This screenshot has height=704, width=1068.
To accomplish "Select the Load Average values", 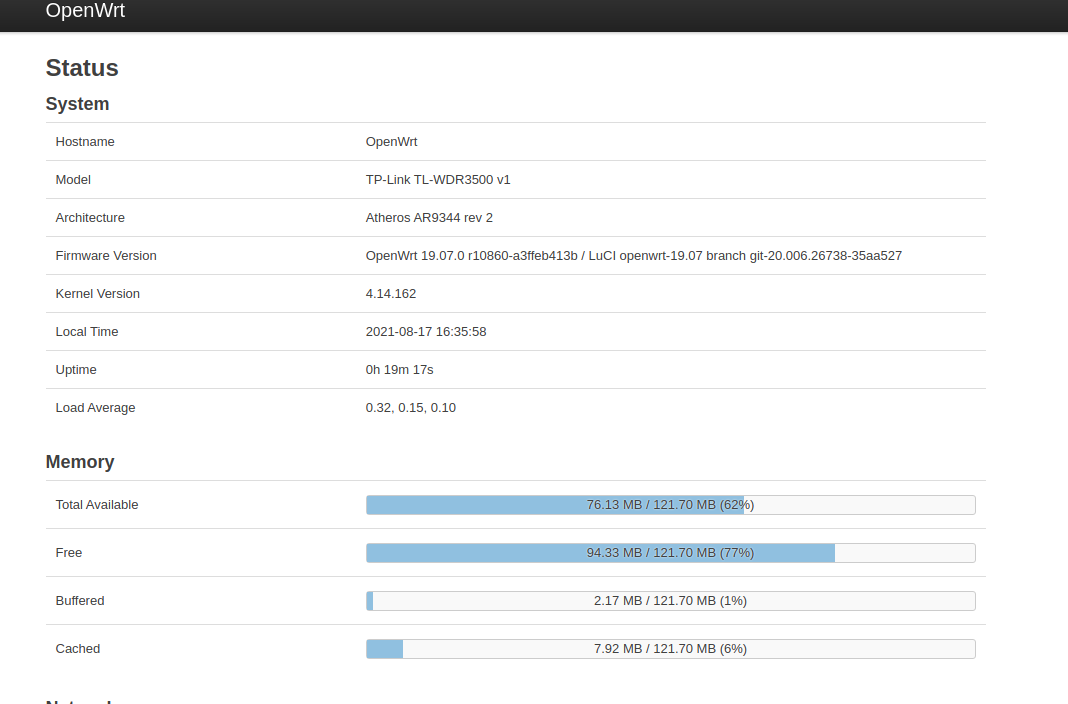I will (x=411, y=407).
